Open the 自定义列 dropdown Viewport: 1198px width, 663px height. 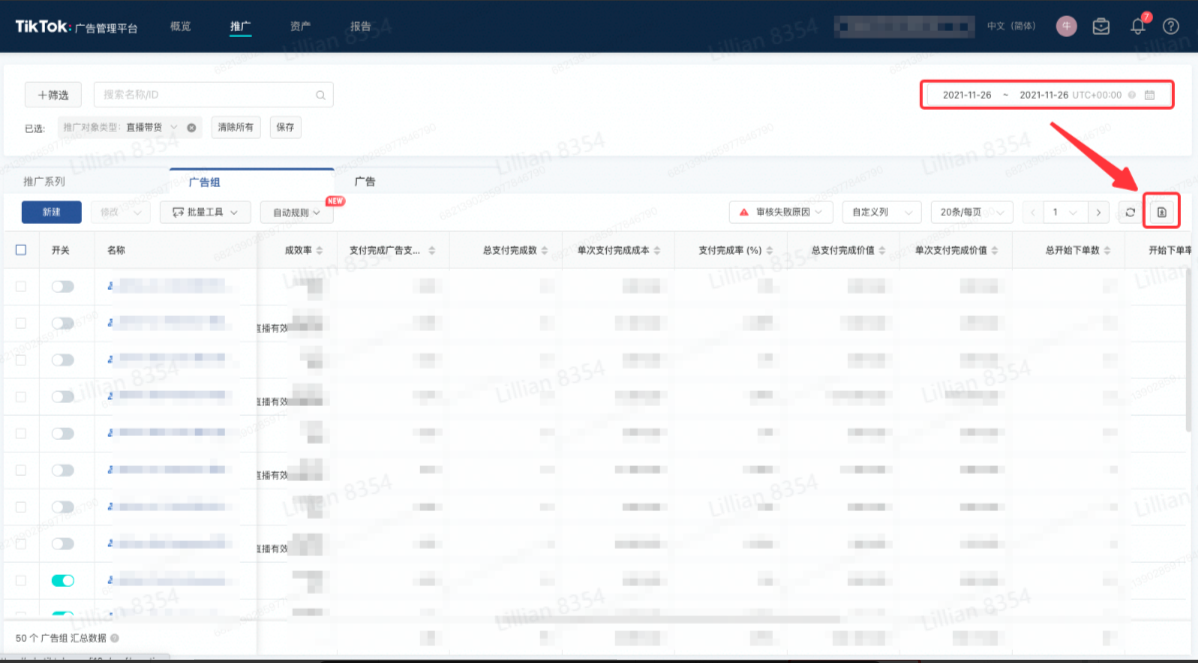(881, 212)
